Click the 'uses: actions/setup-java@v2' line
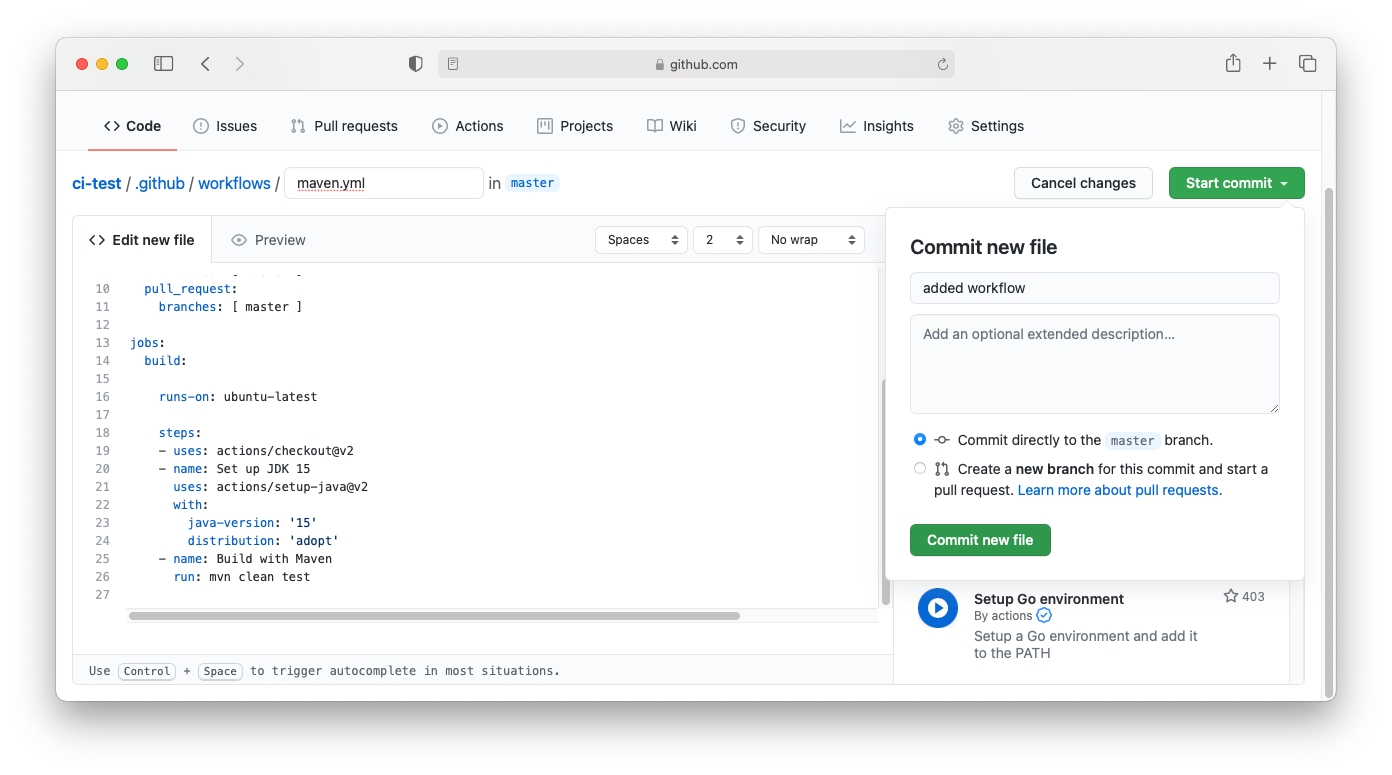Image resolution: width=1392 pixels, height=775 pixels. (271, 487)
